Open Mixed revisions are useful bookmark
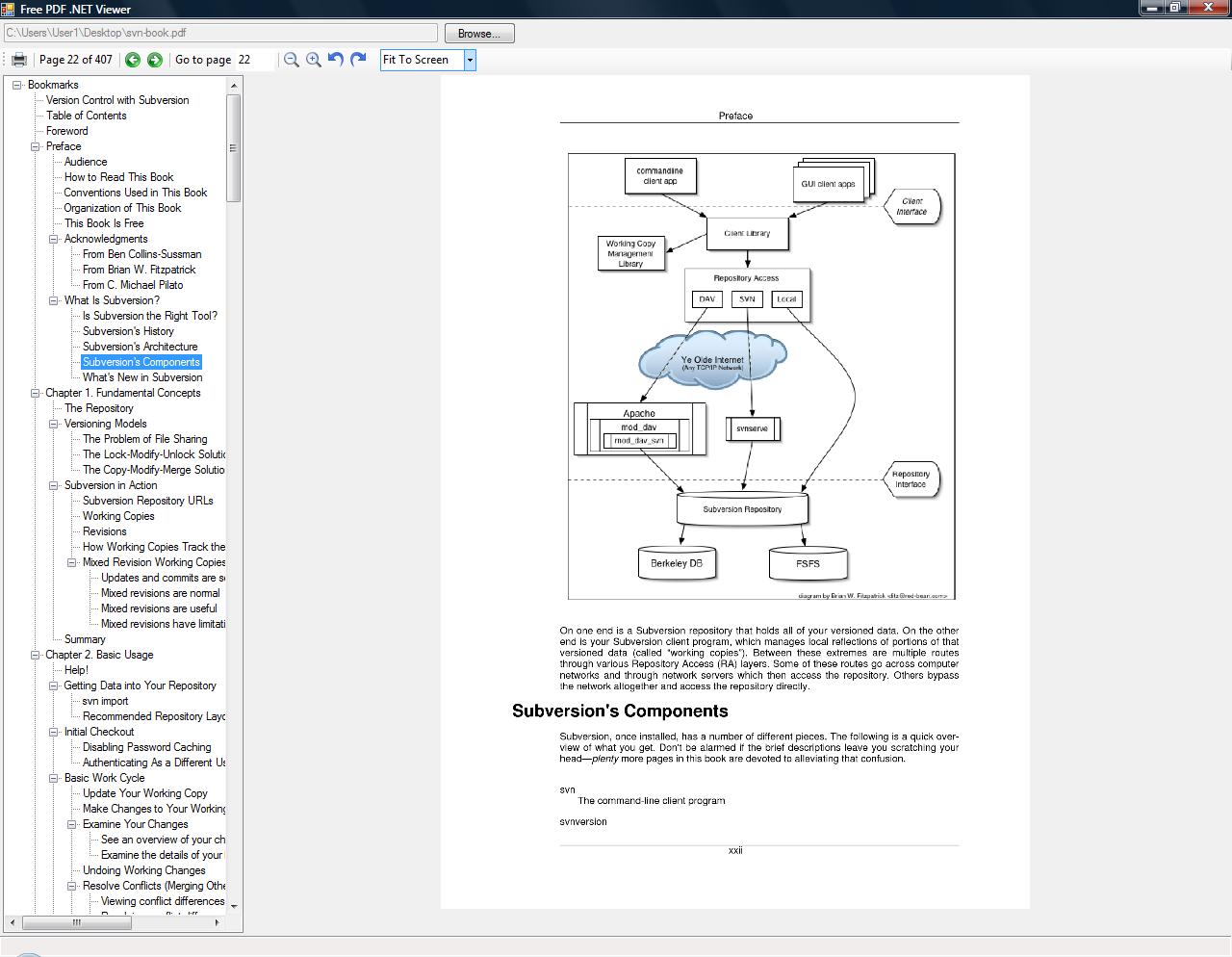The image size is (1232, 957). click(159, 608)
